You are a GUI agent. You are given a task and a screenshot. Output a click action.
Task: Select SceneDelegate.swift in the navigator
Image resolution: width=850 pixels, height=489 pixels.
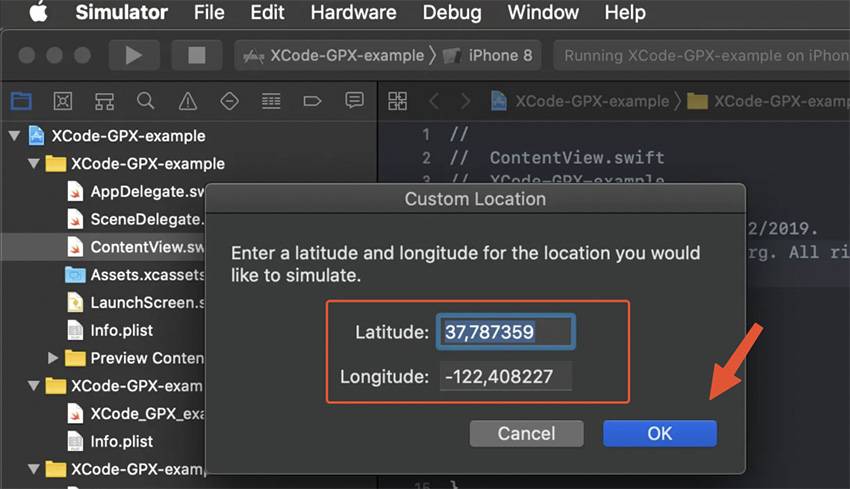click(136, 219)
